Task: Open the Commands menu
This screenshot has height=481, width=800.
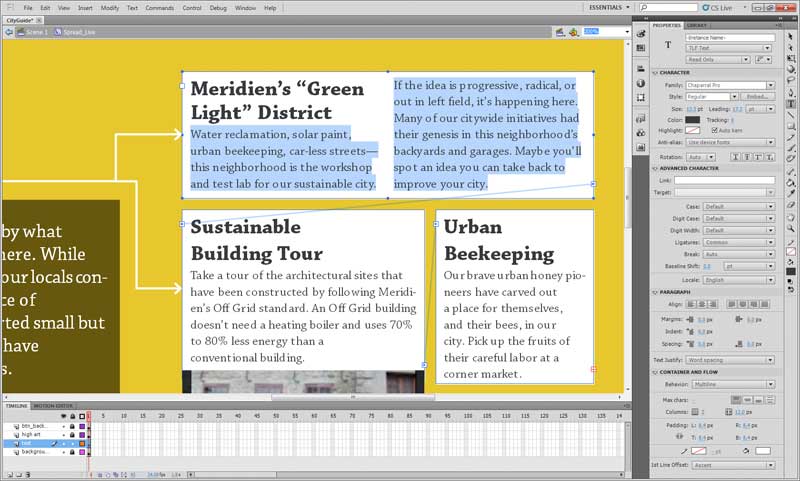Action: (160, 8)
